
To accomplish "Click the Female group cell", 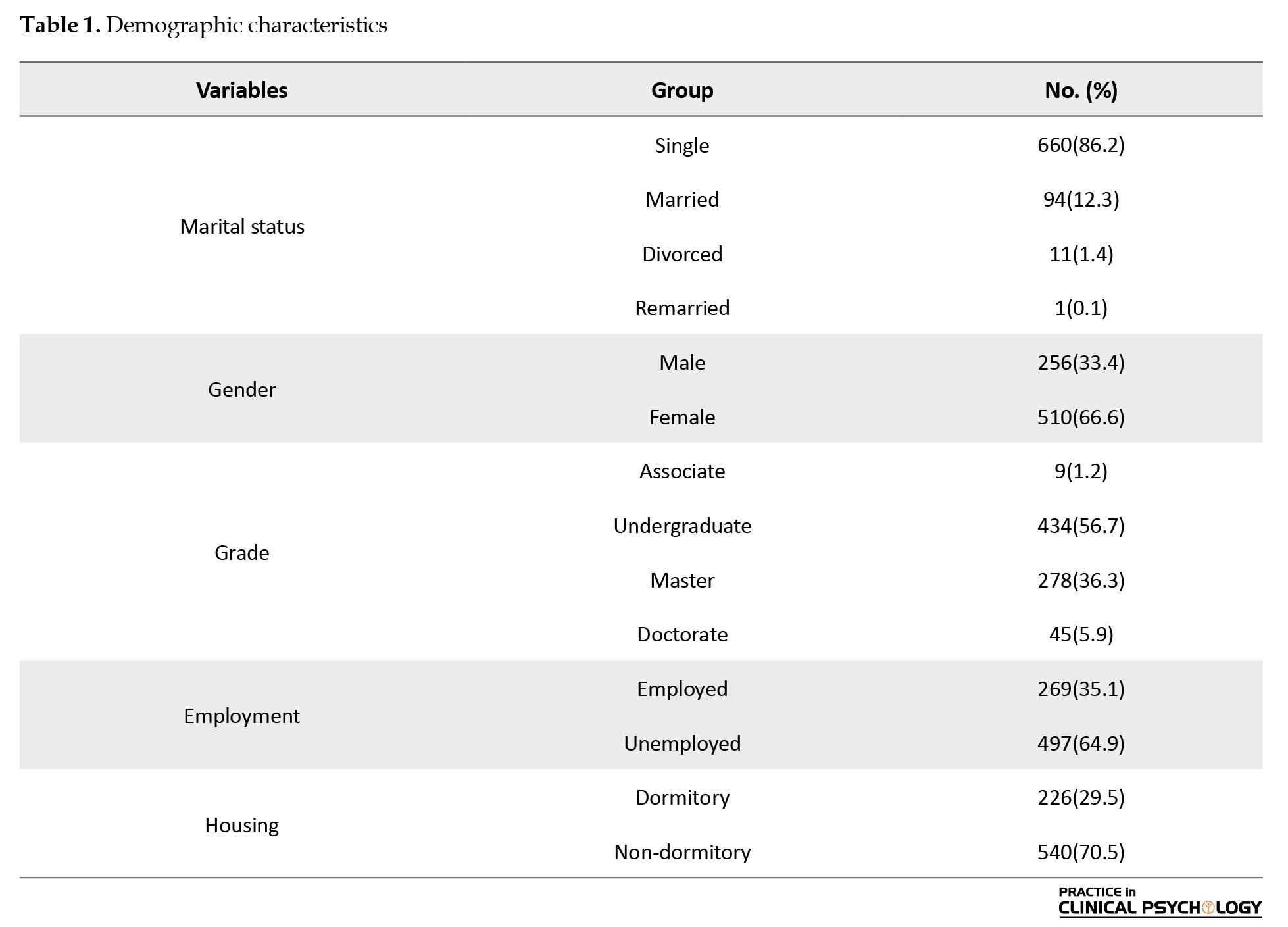I will [681, 417].
